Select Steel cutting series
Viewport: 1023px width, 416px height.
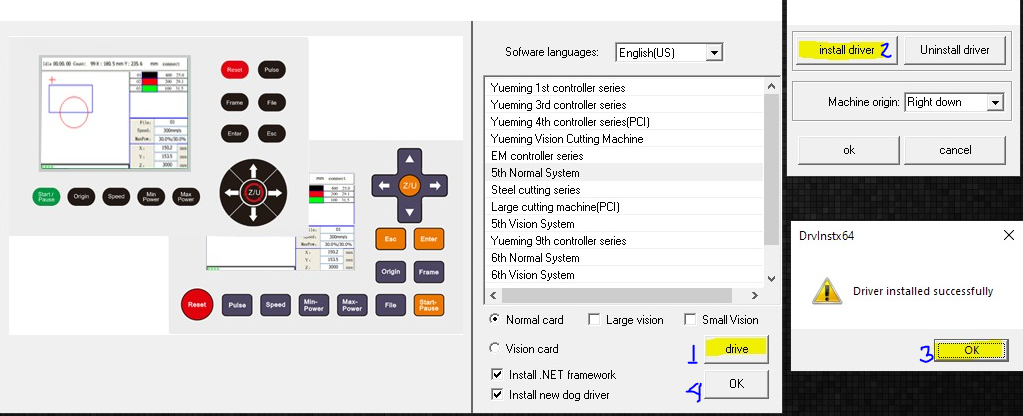(624, 190)
